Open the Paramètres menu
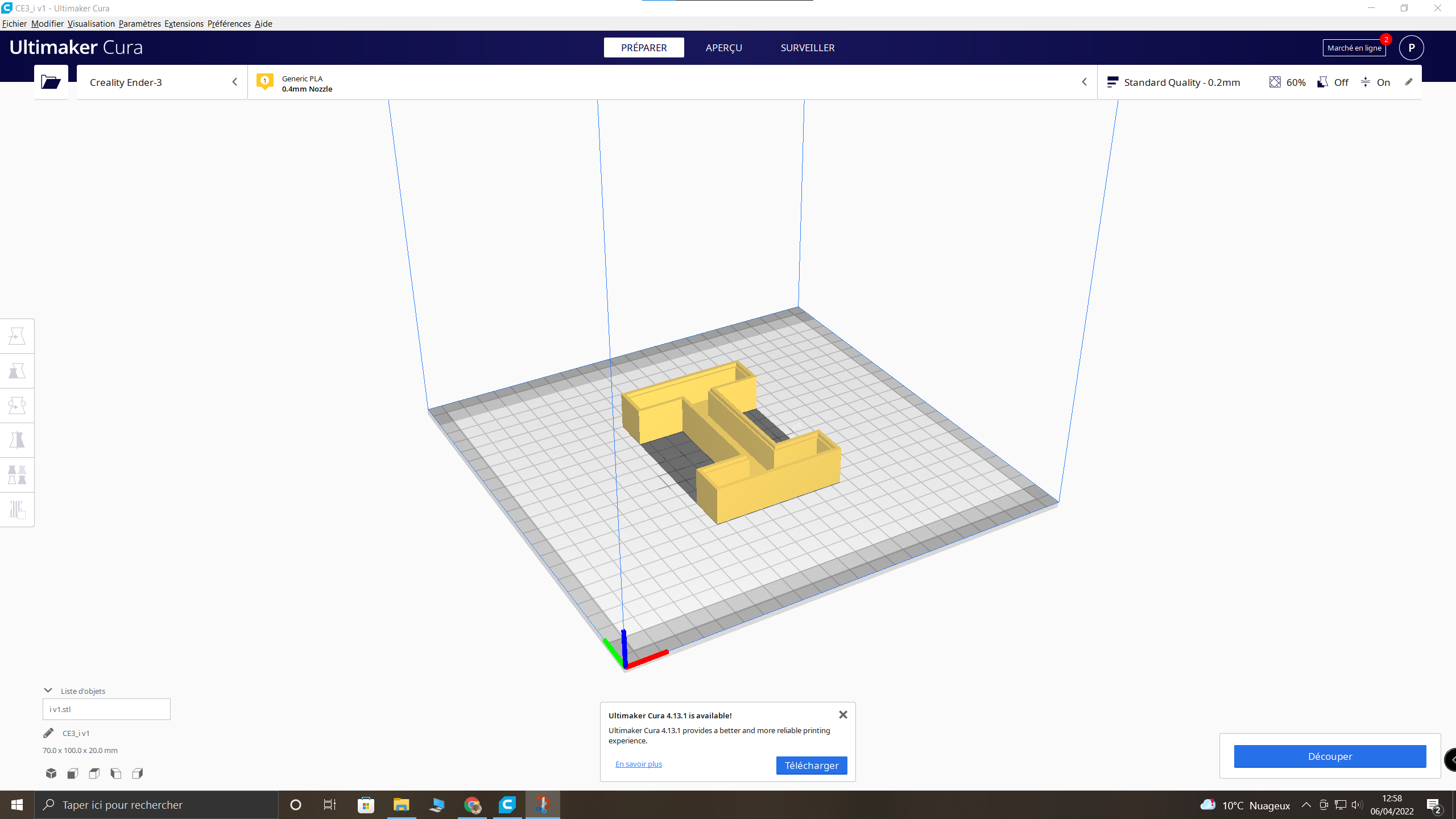 click(140, 23)
